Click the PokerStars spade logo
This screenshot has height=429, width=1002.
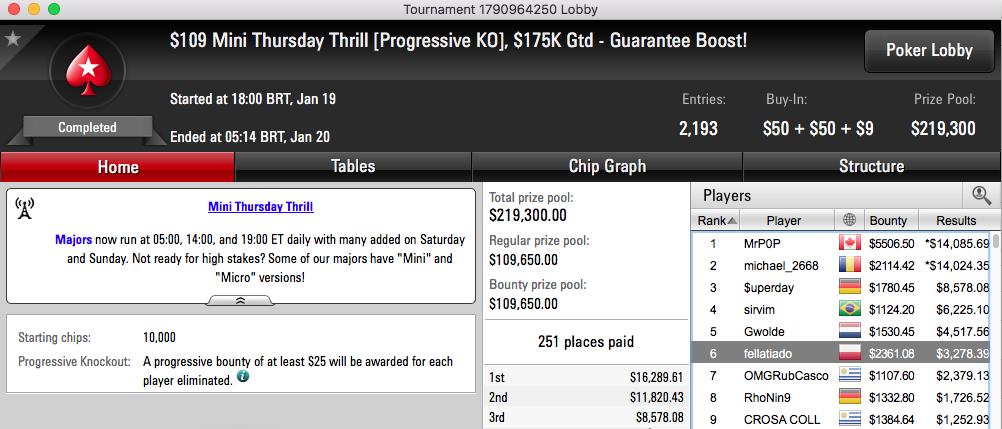tap(87, 70)
